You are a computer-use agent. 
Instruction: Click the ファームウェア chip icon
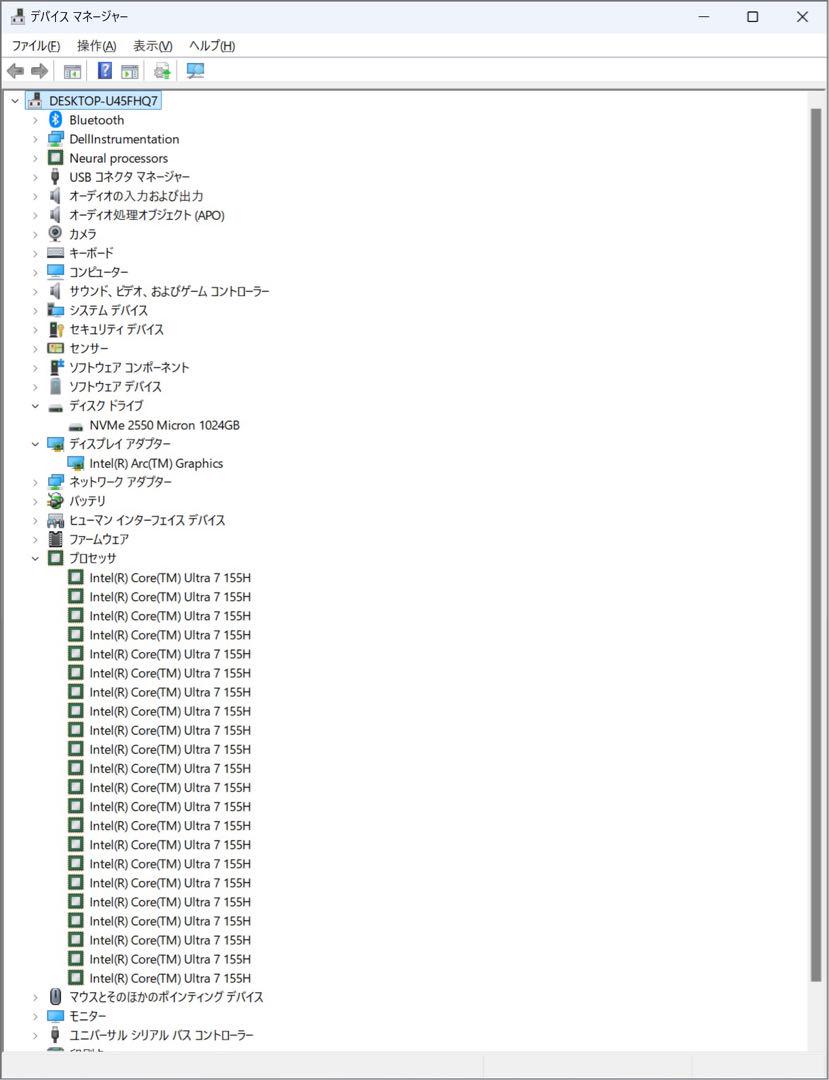(x=56, y=539)
